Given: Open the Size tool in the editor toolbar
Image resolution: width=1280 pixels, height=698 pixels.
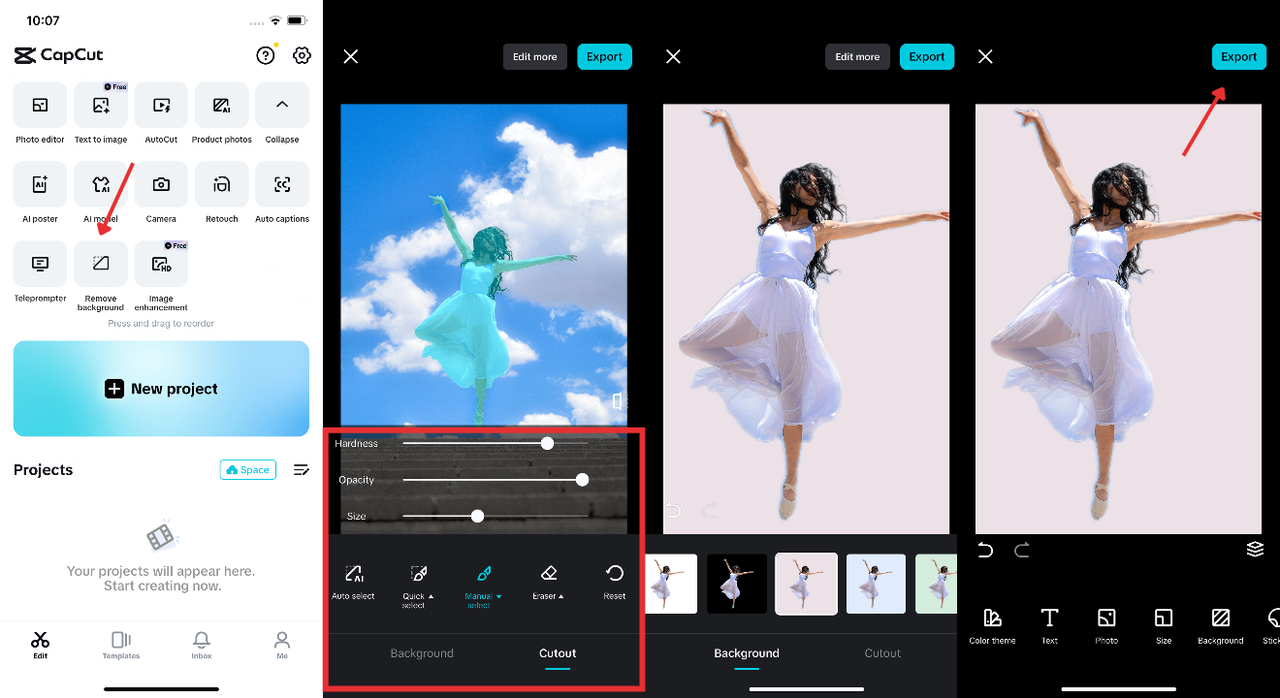Looking at the screenshot, I should pyautogui.click(x=1163, y=625).
